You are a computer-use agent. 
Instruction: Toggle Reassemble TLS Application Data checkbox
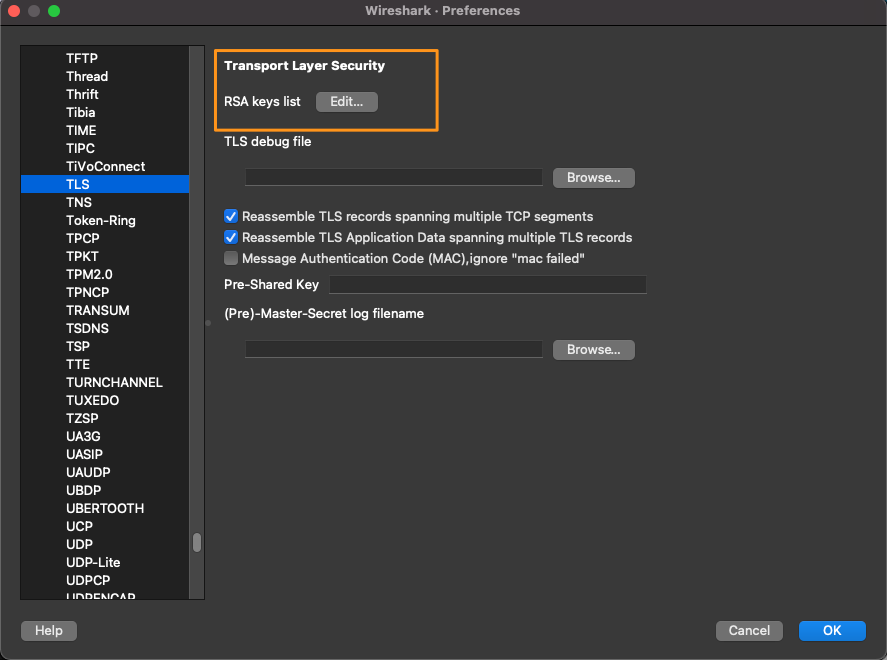(x=231, y=238)
